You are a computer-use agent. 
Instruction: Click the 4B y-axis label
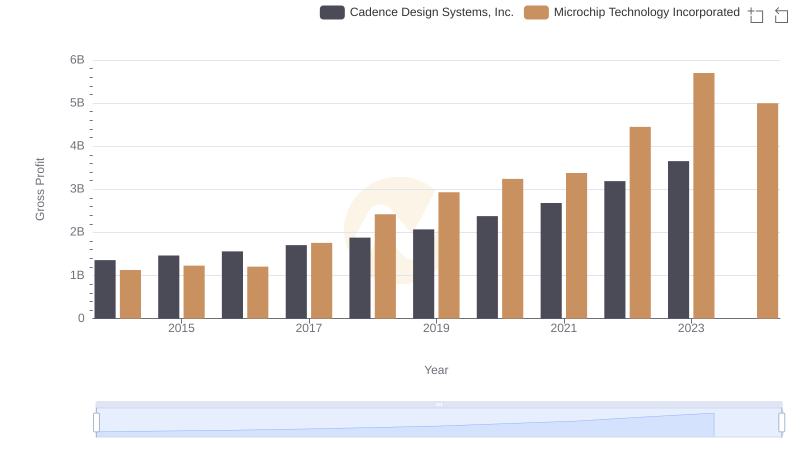click(x=77, y=146)
